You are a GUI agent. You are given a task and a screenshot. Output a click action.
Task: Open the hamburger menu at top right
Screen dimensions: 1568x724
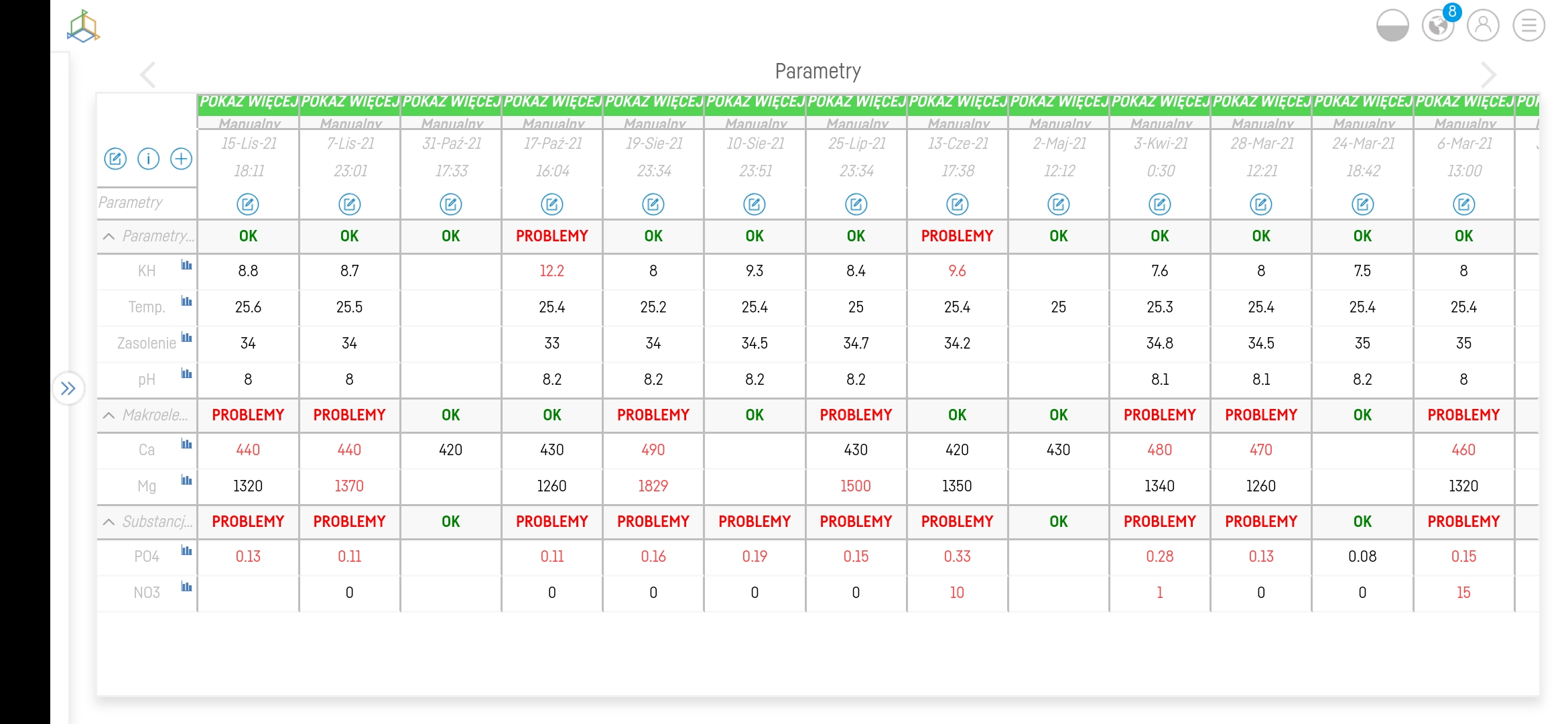[1528, 25]
